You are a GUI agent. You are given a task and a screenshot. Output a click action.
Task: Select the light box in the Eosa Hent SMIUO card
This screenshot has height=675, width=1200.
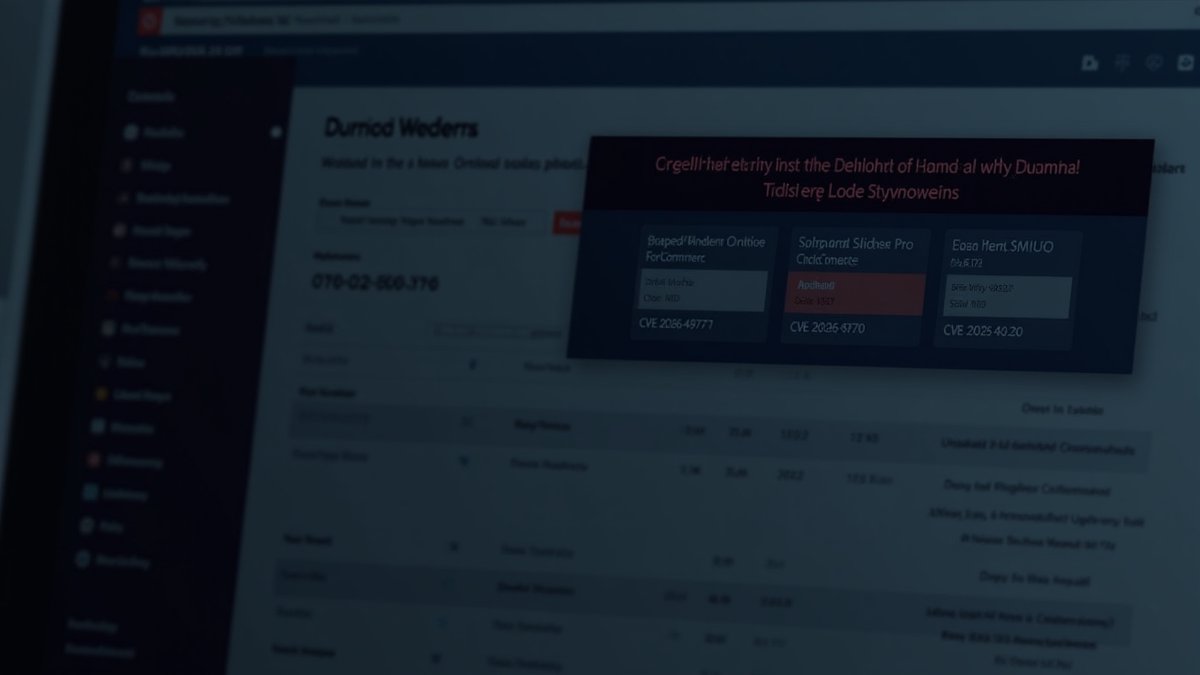click(x=1008, y=298)
